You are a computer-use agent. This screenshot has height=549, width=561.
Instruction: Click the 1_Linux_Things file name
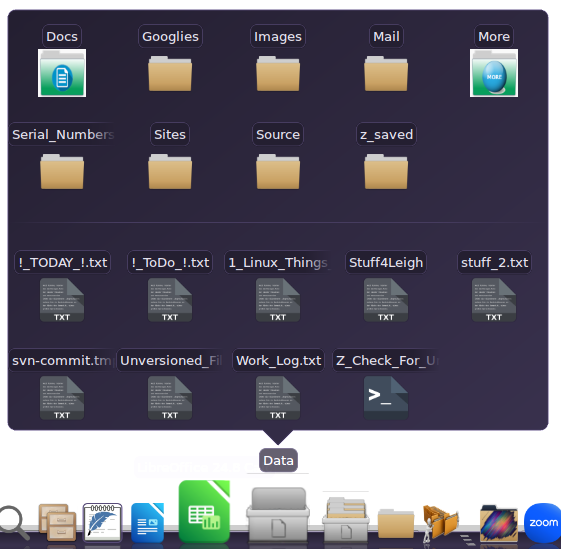pos(278,262)
